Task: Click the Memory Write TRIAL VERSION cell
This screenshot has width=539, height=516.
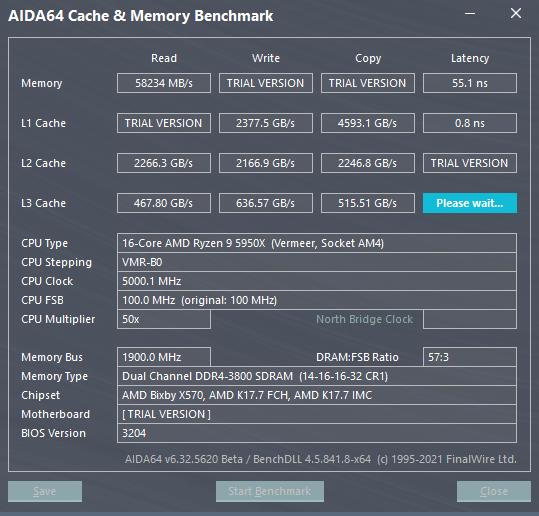Action: pyautogui.click(x=266, y=83)
